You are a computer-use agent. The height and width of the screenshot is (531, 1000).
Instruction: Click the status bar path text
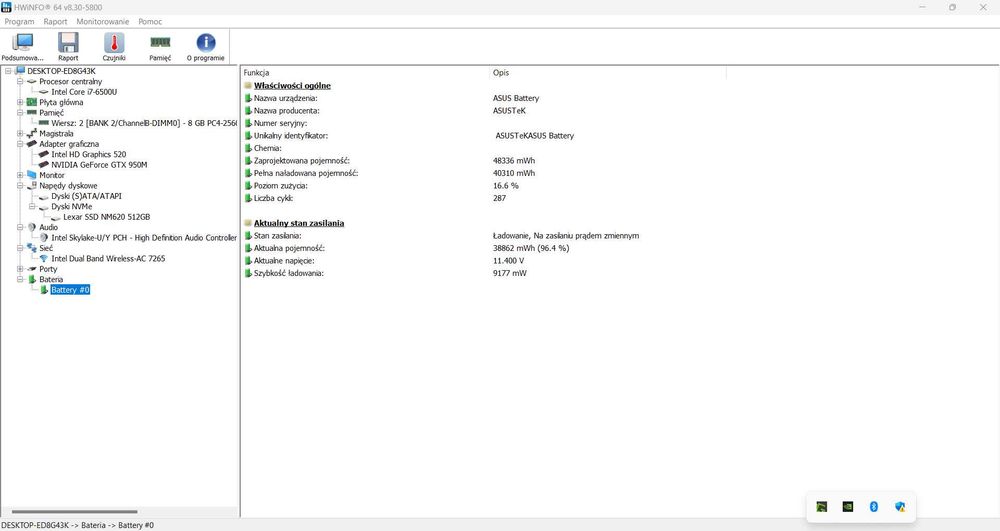[x=77, y=525]
